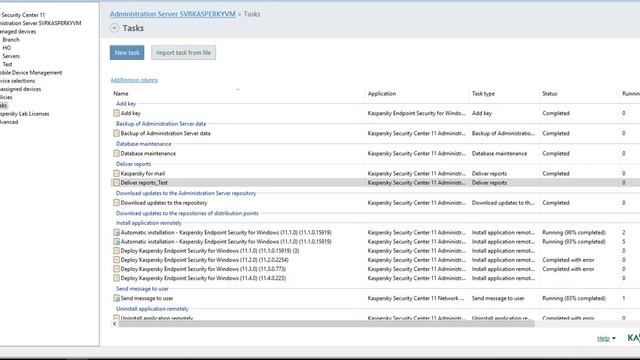Image resolution: width=640 pixels, height=360 pixels.
Task: Click icon of Deploy Kaspersky Endpoint Security 11.4.0 task
Action: tap(116, 278)
